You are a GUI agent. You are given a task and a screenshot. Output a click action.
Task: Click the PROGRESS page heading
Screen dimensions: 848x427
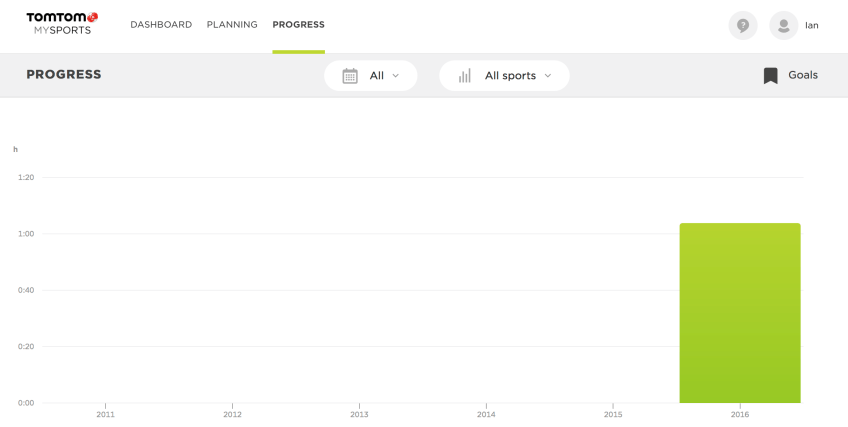pos(64,75)
